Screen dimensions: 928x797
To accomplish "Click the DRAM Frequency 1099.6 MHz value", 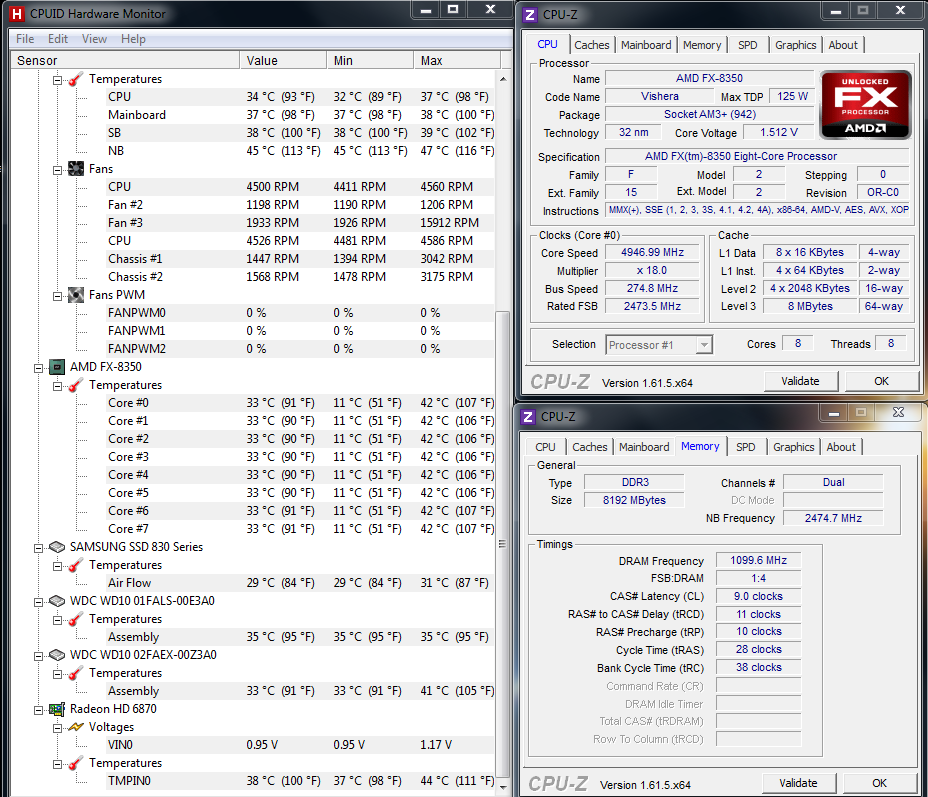I will pos(758,560).
